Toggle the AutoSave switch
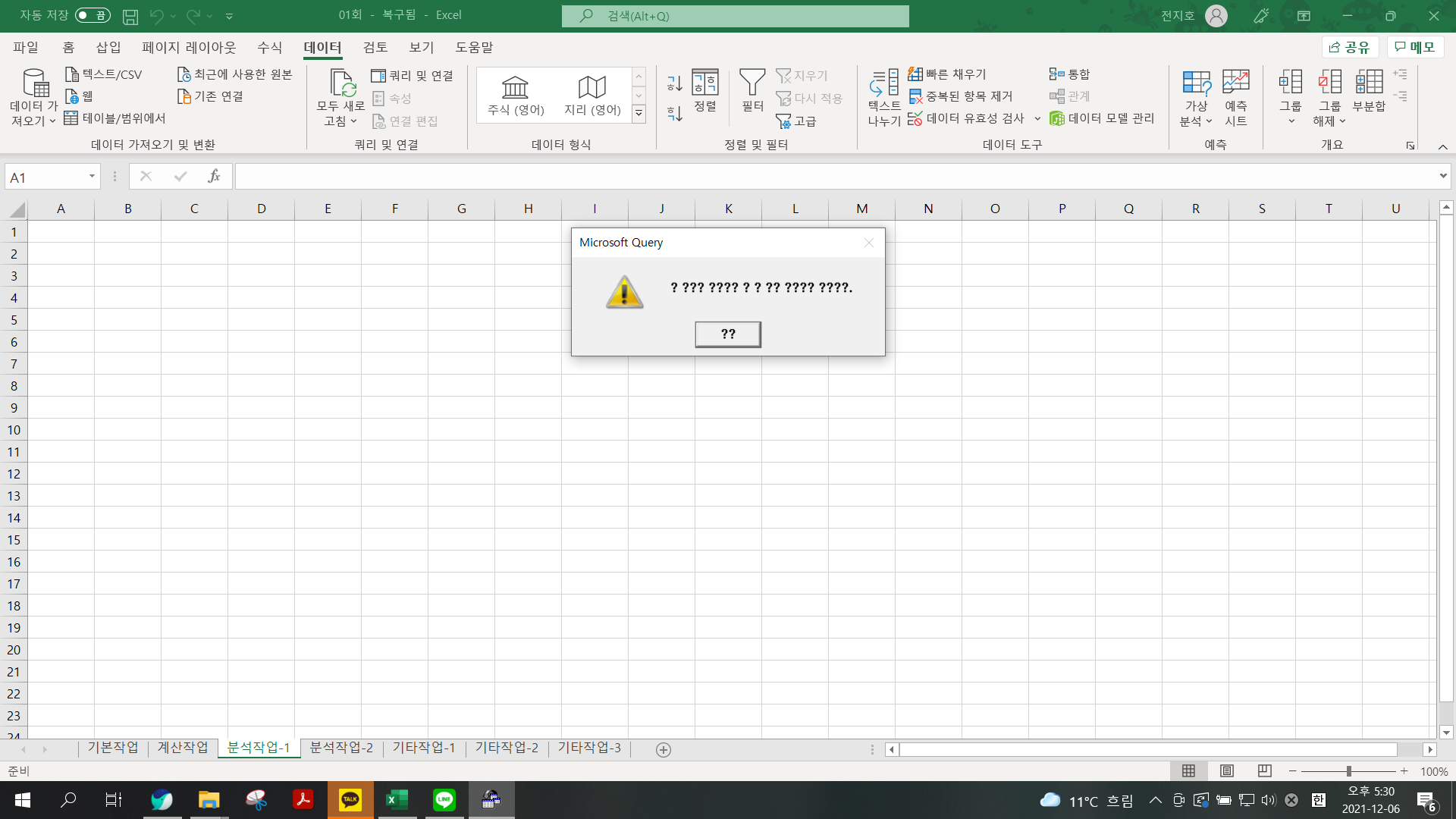This screenshot has width=1456, height=819. click(x=93, y=15)
